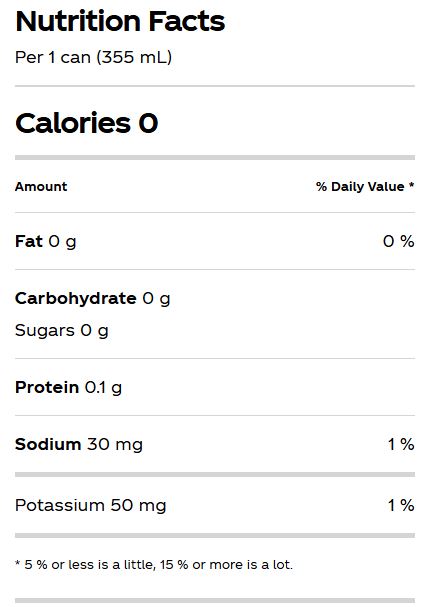The height and width of the screenshot is (607, 431).
Task: Select the Protein 0.1 g row
Action: point(215,387)
